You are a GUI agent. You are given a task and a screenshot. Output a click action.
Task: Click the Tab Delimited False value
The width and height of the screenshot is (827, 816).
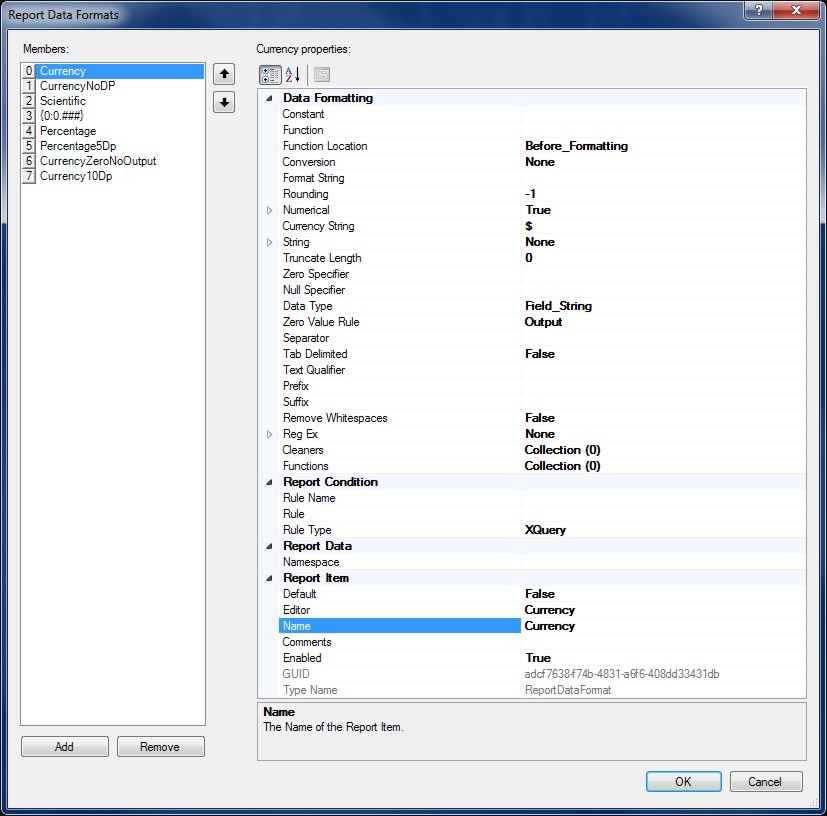[x=660, y=354]
